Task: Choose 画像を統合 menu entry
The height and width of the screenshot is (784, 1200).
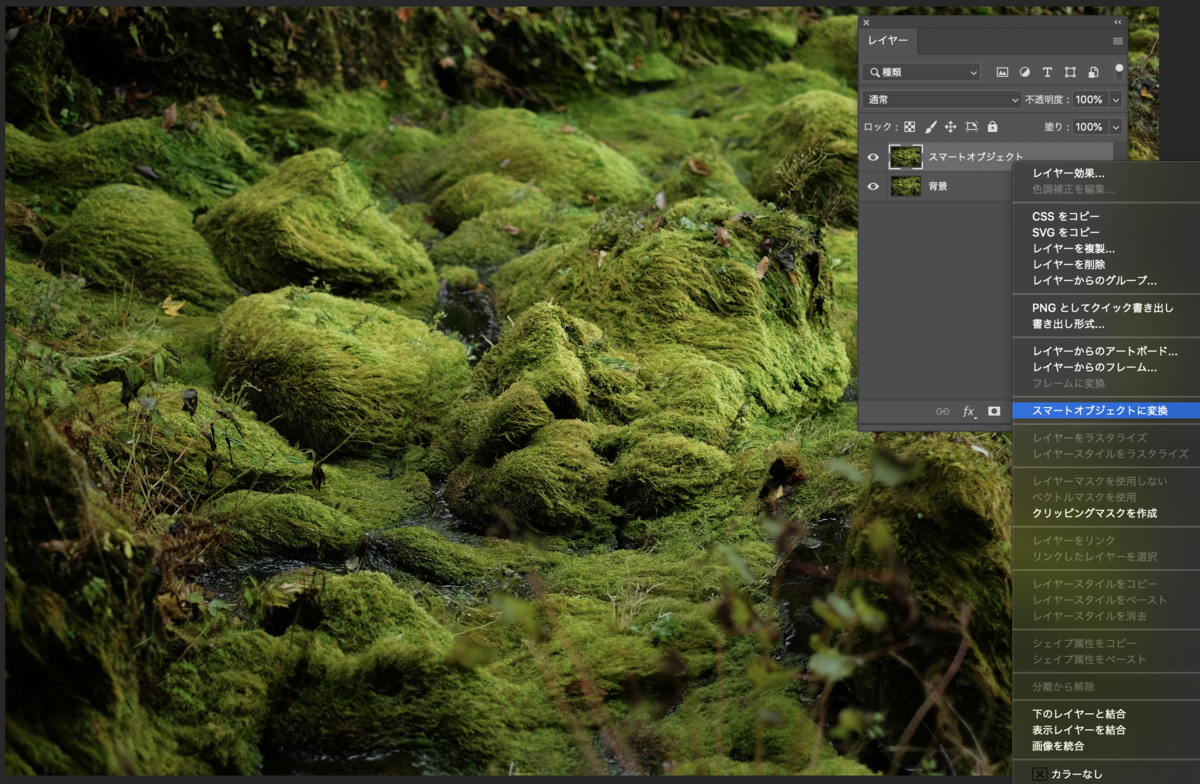Action: coord(1058,746)
